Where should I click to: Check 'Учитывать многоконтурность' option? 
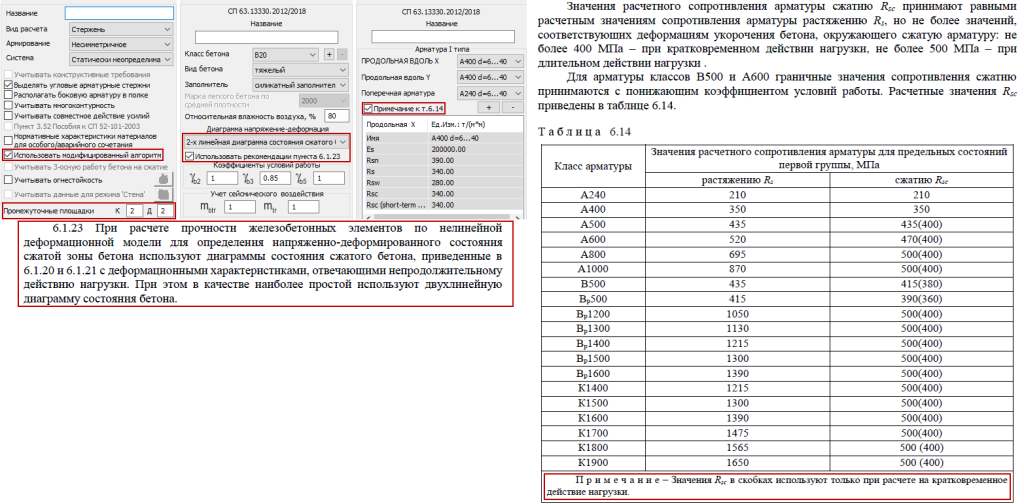coord(9,107)
